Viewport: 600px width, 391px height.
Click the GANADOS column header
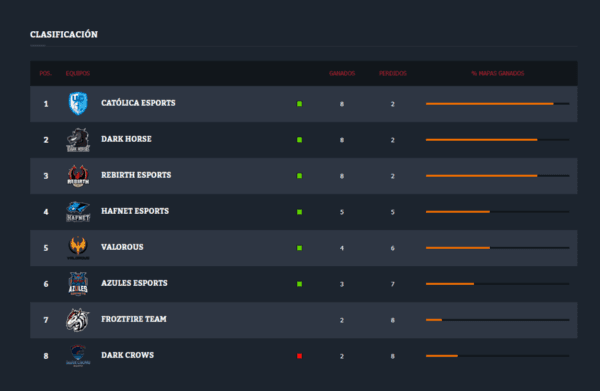click(342, 73)
